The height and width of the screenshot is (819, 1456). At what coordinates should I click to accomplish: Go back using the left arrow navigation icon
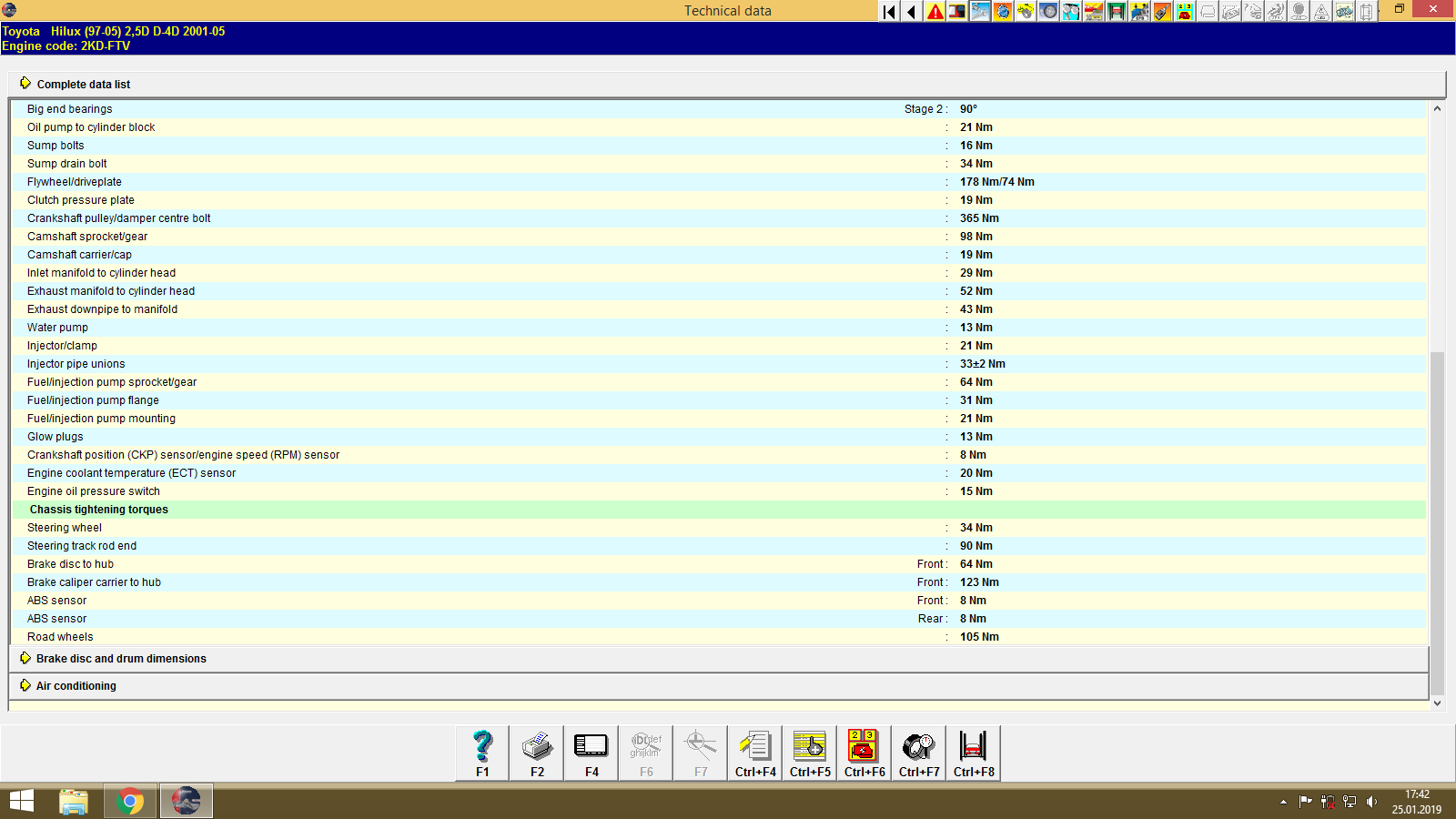[911, 11]
